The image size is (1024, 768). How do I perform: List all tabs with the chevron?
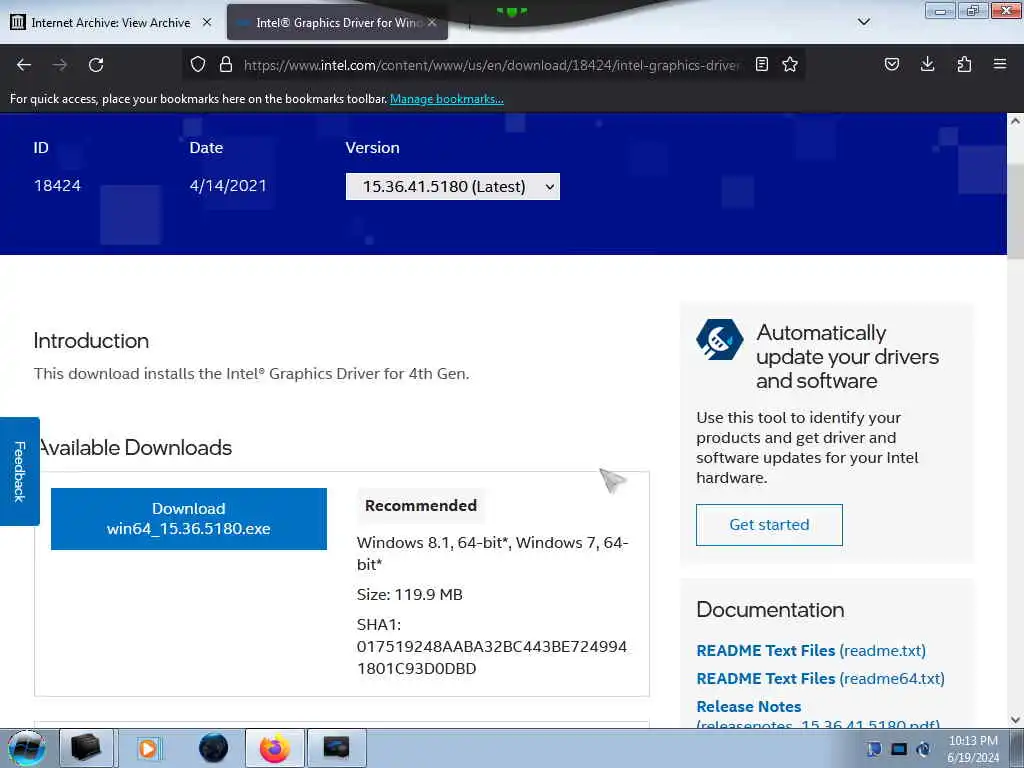pyautogui.click(x=864, y=22)
